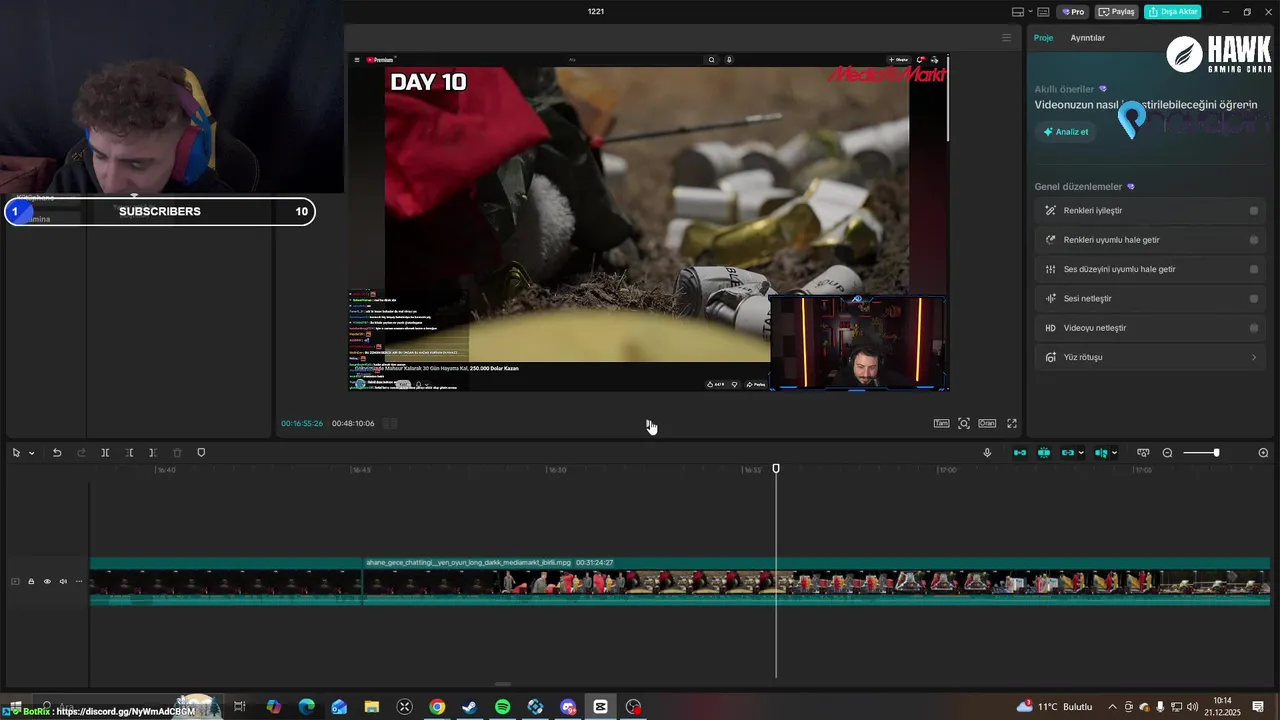This screenshot has height=720, width=1280.
Task: Toggle clip linkage in timeline toolbar
Action: click(1068, 453)
